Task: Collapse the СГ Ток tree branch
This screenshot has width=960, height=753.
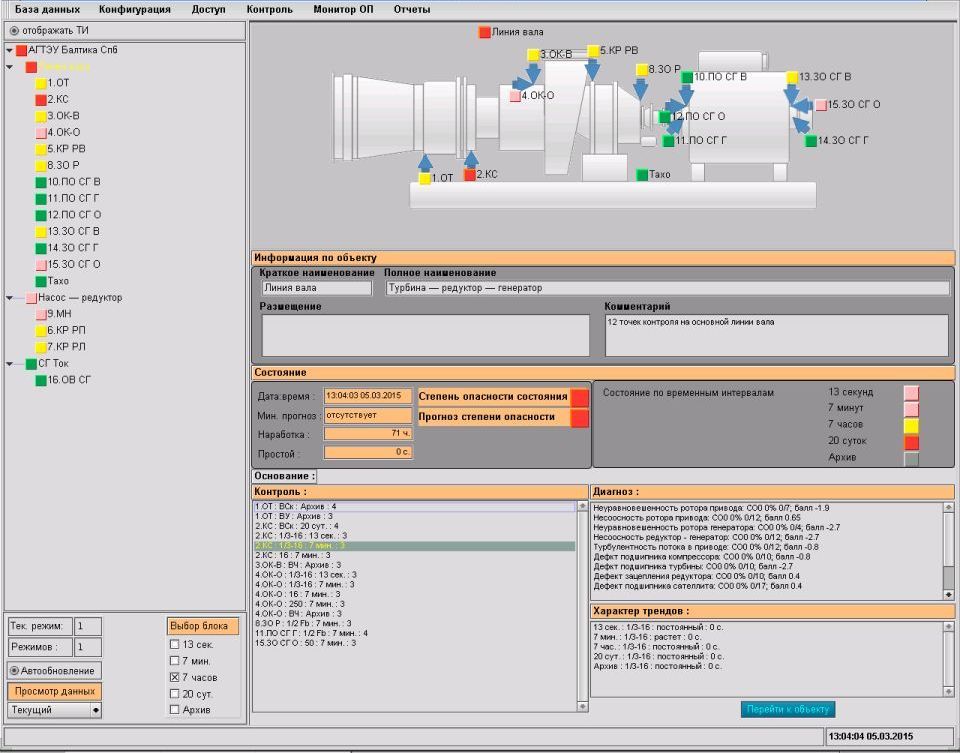Action: pyautogui.click(x=9, y=364)
